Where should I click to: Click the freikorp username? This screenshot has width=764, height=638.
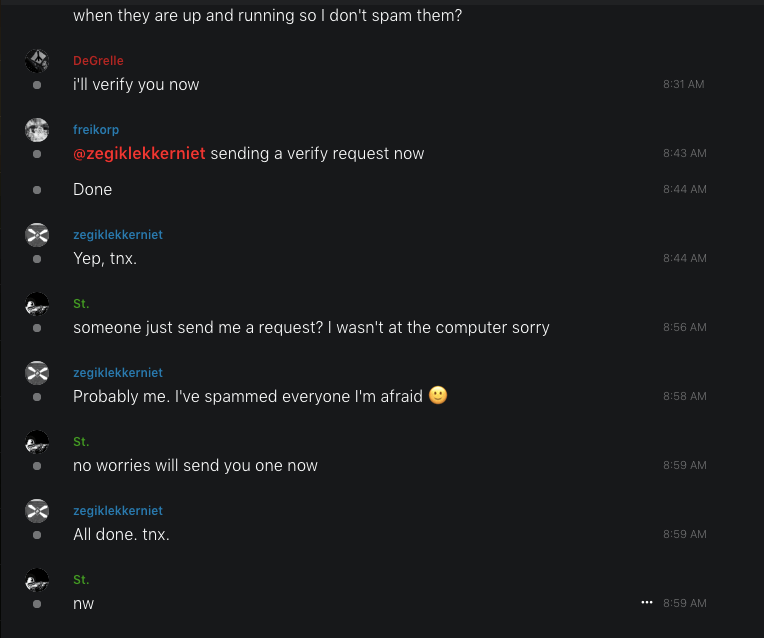97,130
